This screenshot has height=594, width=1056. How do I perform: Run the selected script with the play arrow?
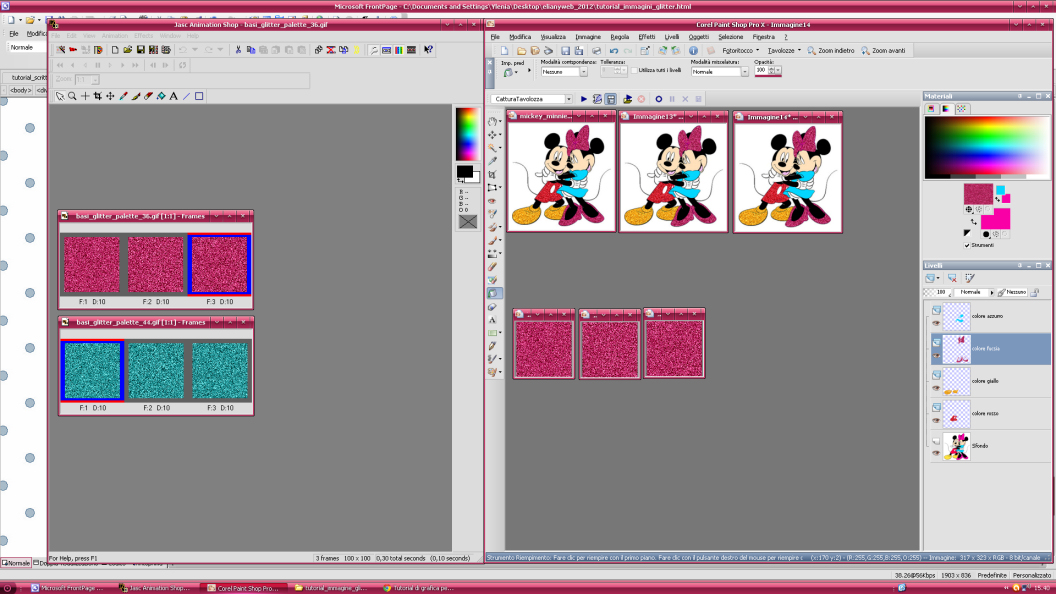(584, 99)
